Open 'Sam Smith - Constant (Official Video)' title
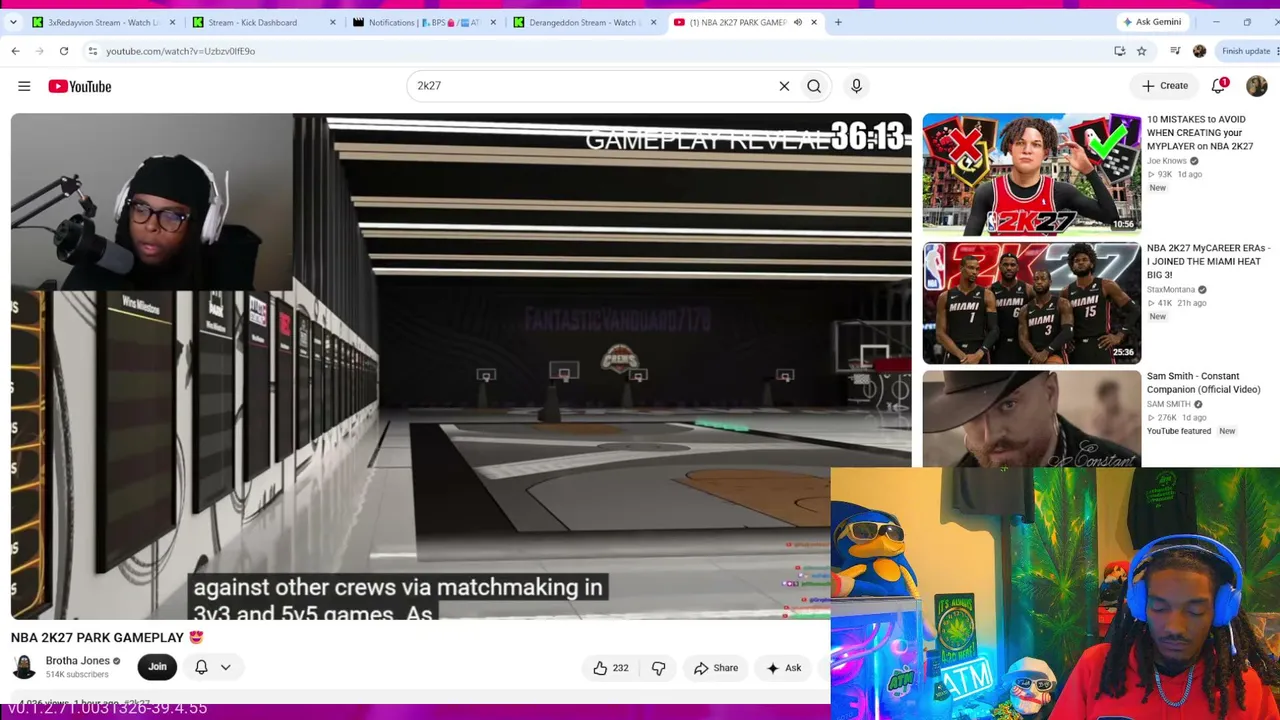 (1204, 383)
